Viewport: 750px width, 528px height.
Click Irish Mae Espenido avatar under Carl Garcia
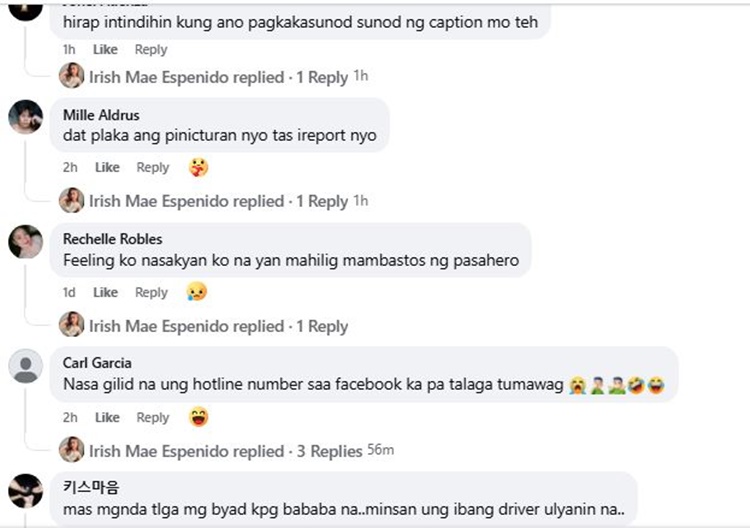coord(72,450)
